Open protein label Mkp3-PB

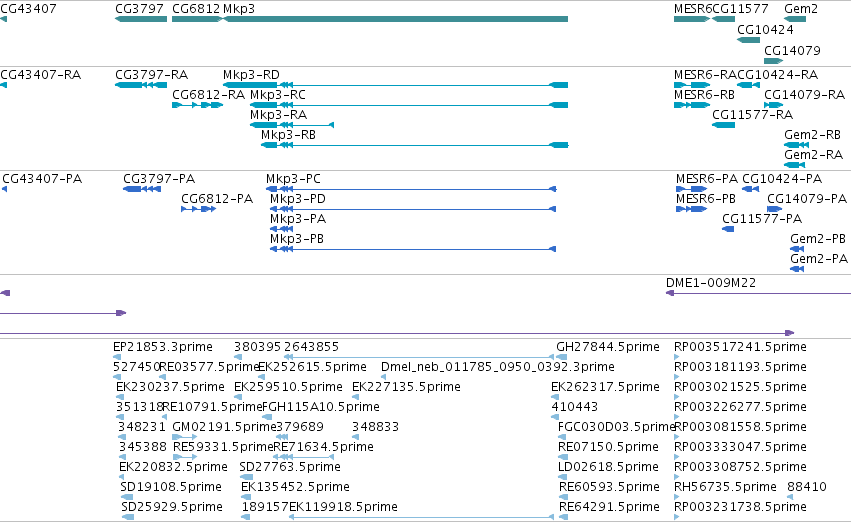point(297,239)
